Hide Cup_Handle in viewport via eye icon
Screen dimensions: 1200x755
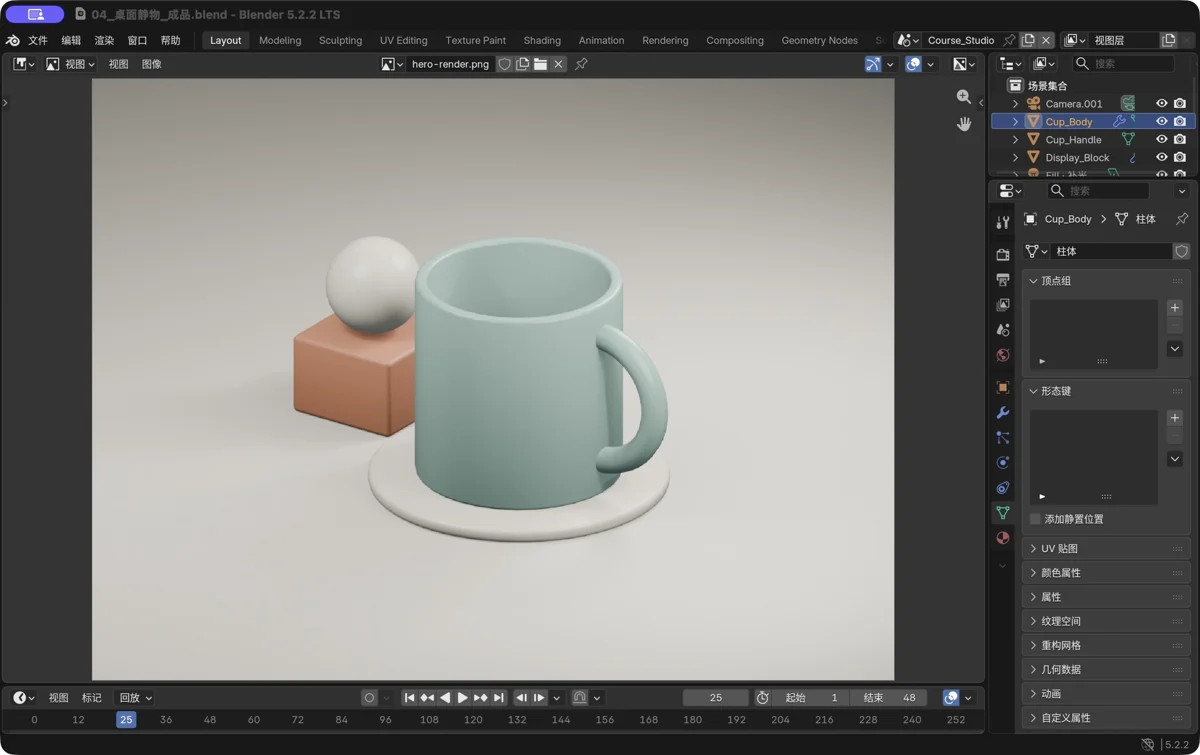click(x=1161, y=140)
